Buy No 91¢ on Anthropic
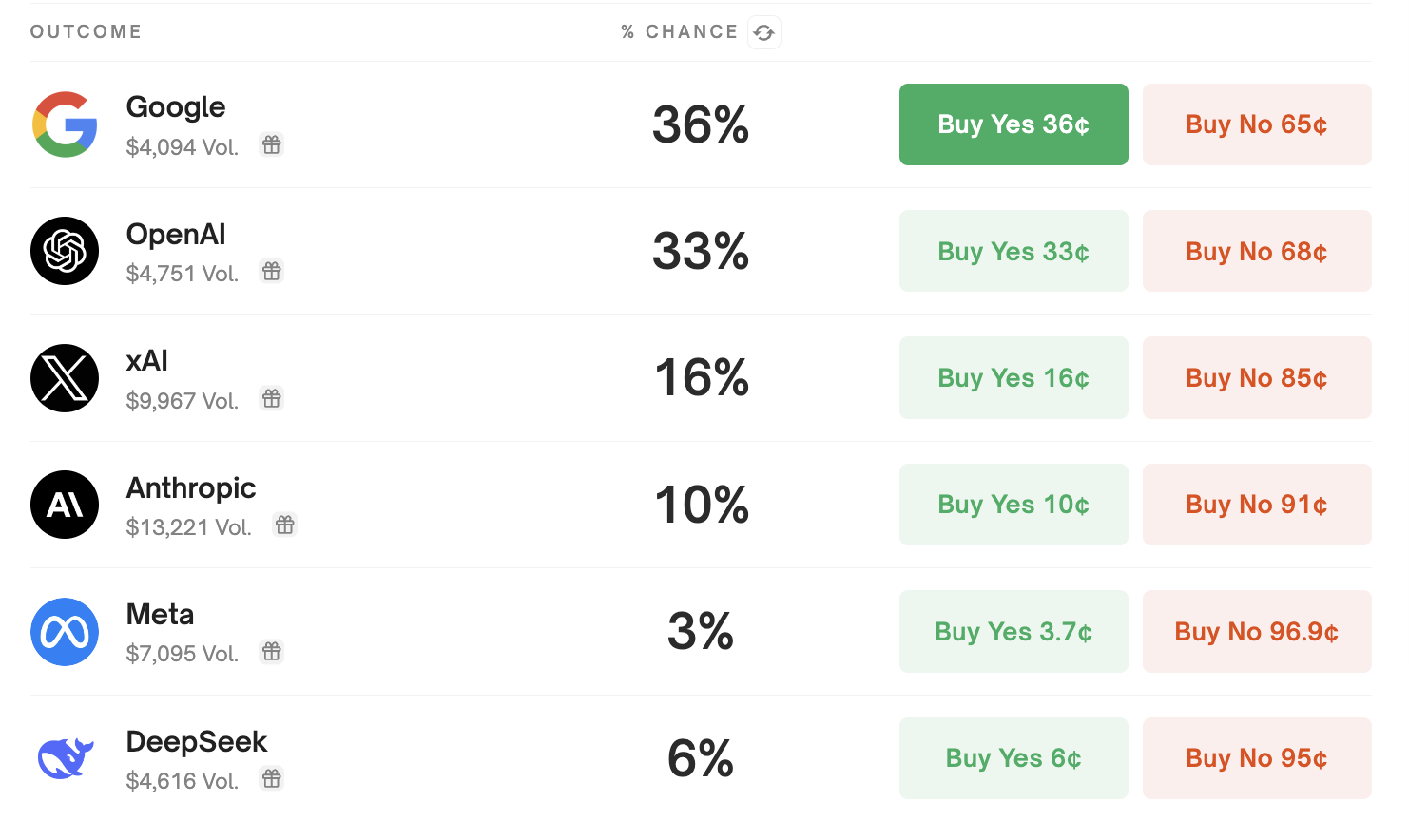 click(1257, 505)
